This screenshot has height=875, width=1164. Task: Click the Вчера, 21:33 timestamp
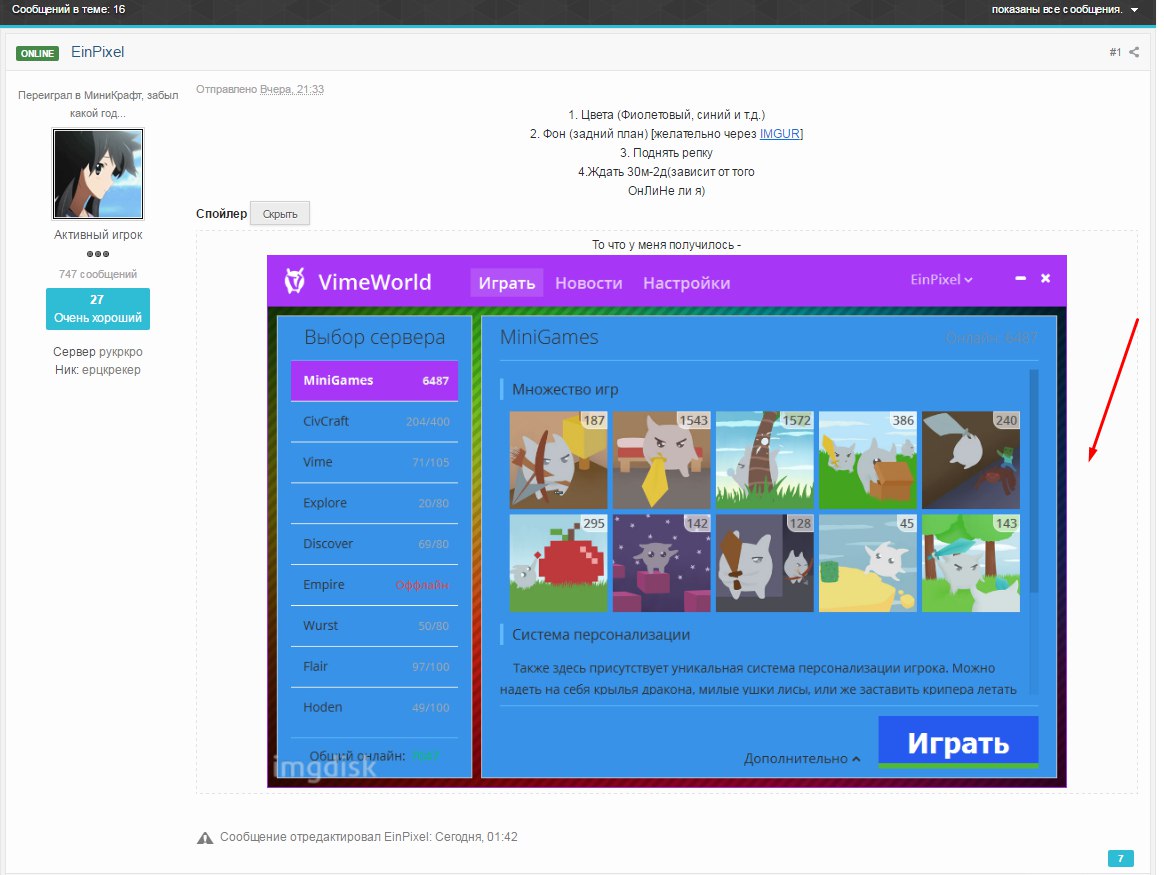click(x=292, y=89)
